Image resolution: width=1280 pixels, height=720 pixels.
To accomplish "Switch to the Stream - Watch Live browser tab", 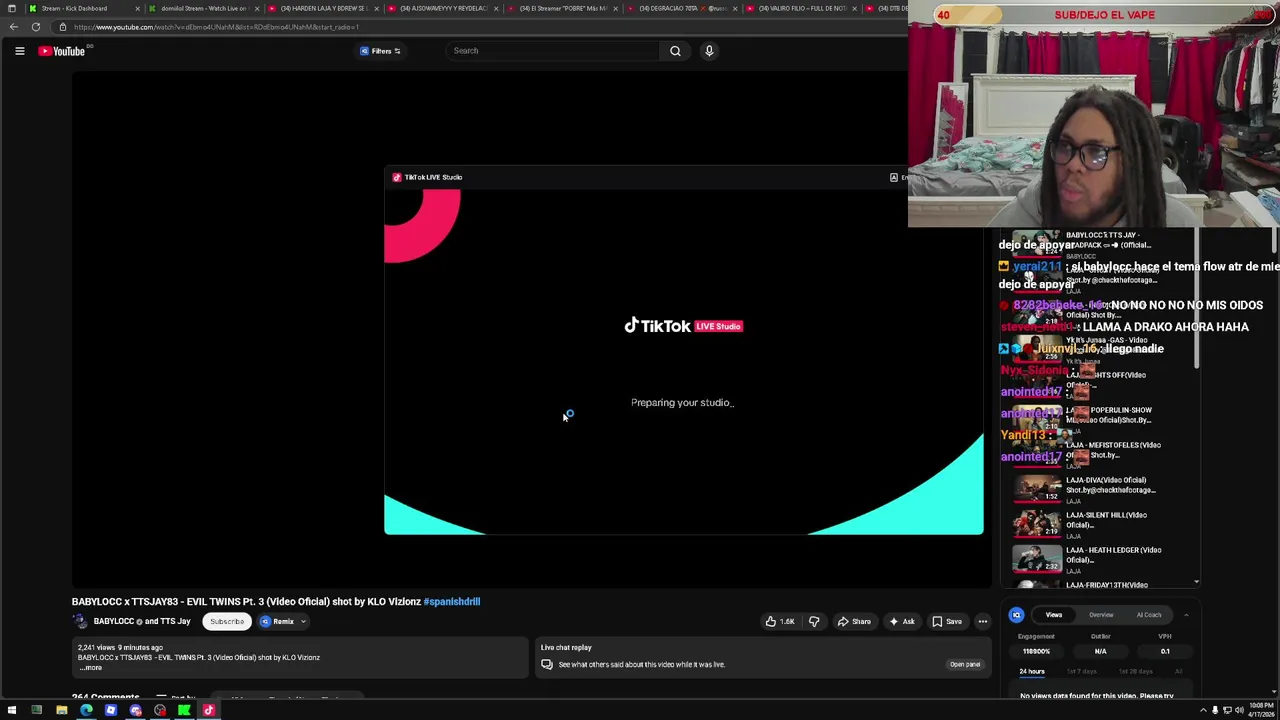I will 203,8.
